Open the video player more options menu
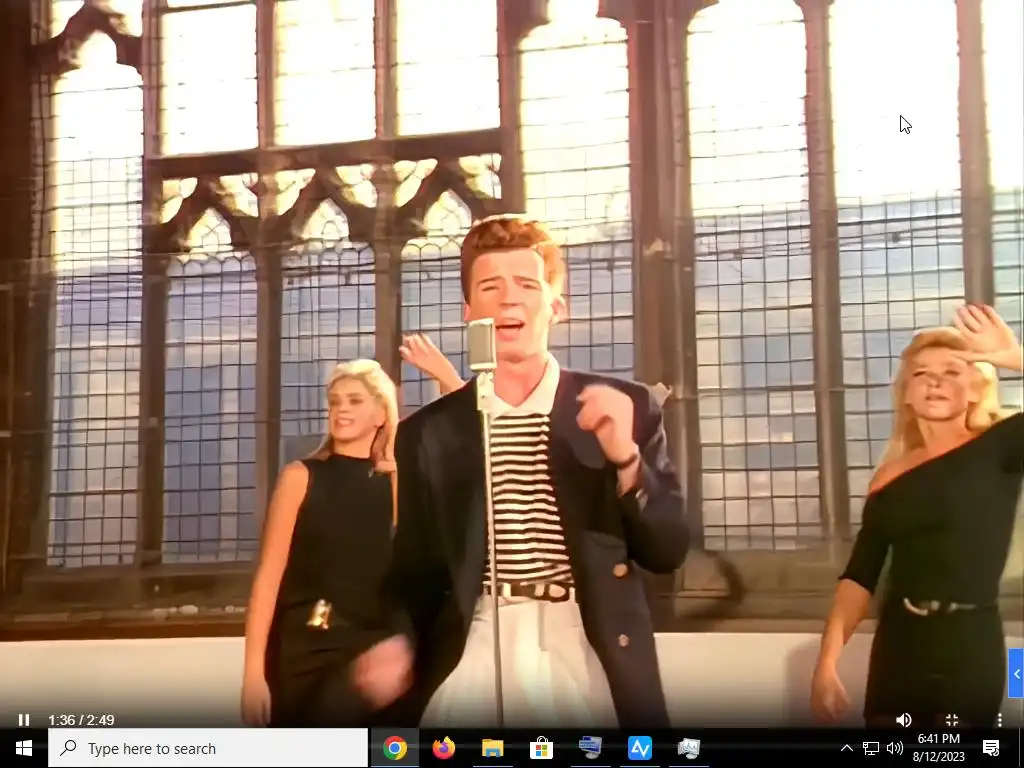The image size is (1024, 768). pos(1000,720)
